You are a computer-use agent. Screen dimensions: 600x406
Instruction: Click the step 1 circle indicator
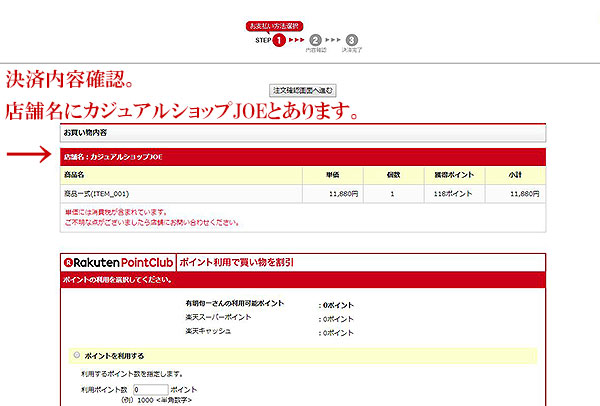279,40
